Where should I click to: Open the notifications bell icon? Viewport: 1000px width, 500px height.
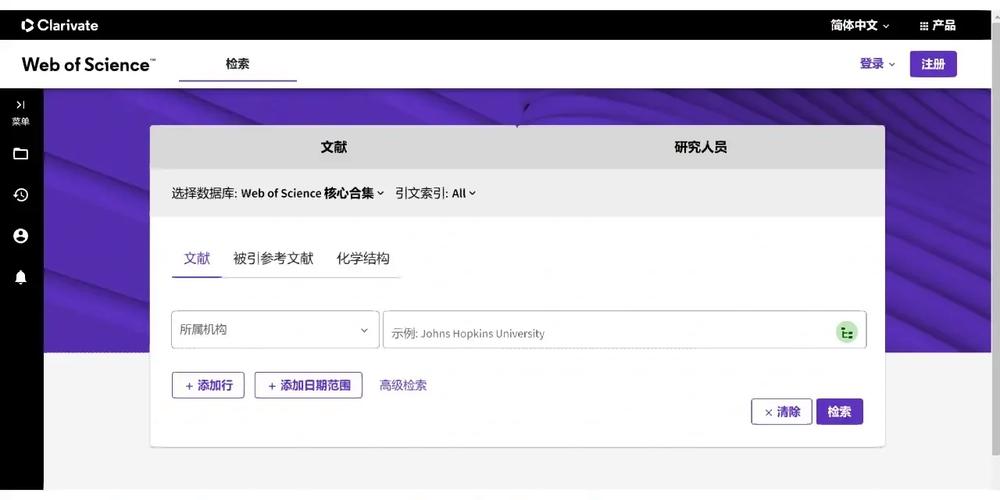20,277
